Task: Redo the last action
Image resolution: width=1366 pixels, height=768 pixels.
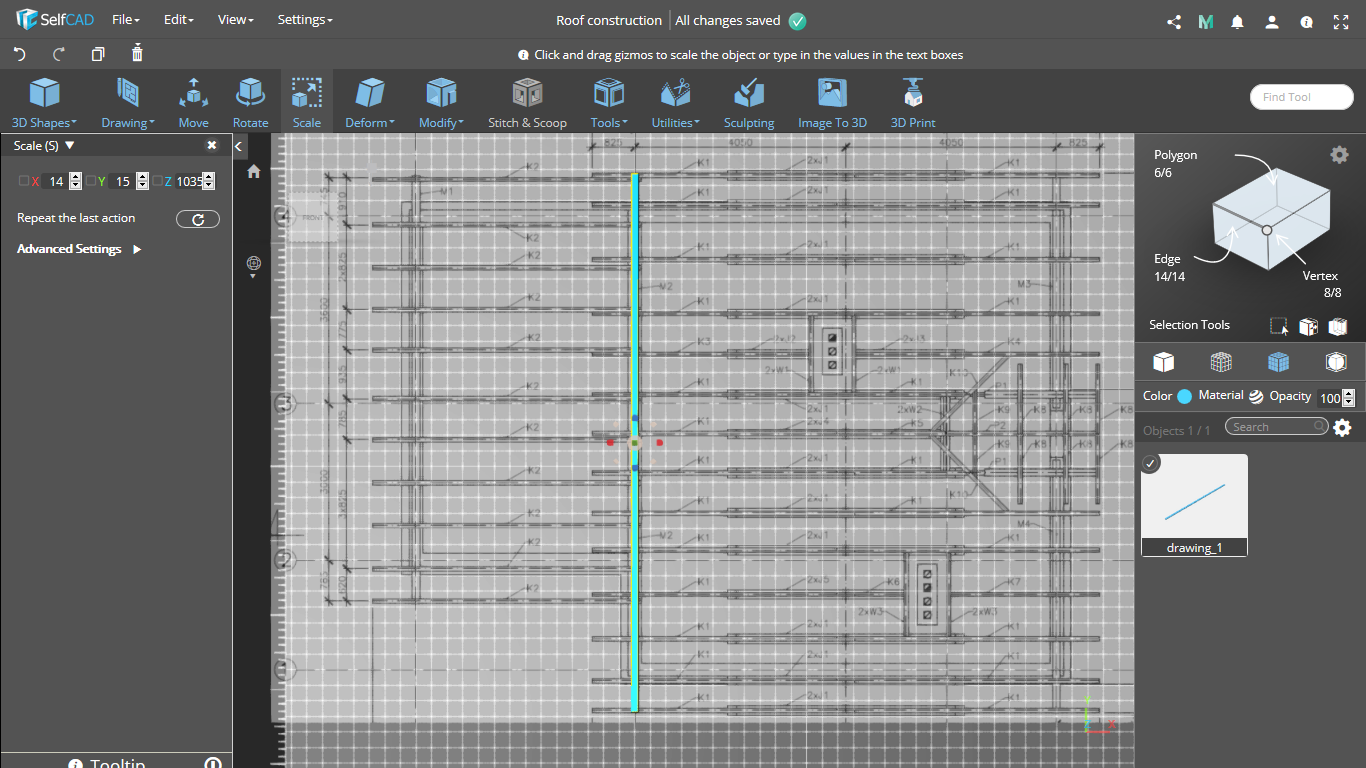Action: 59,54
